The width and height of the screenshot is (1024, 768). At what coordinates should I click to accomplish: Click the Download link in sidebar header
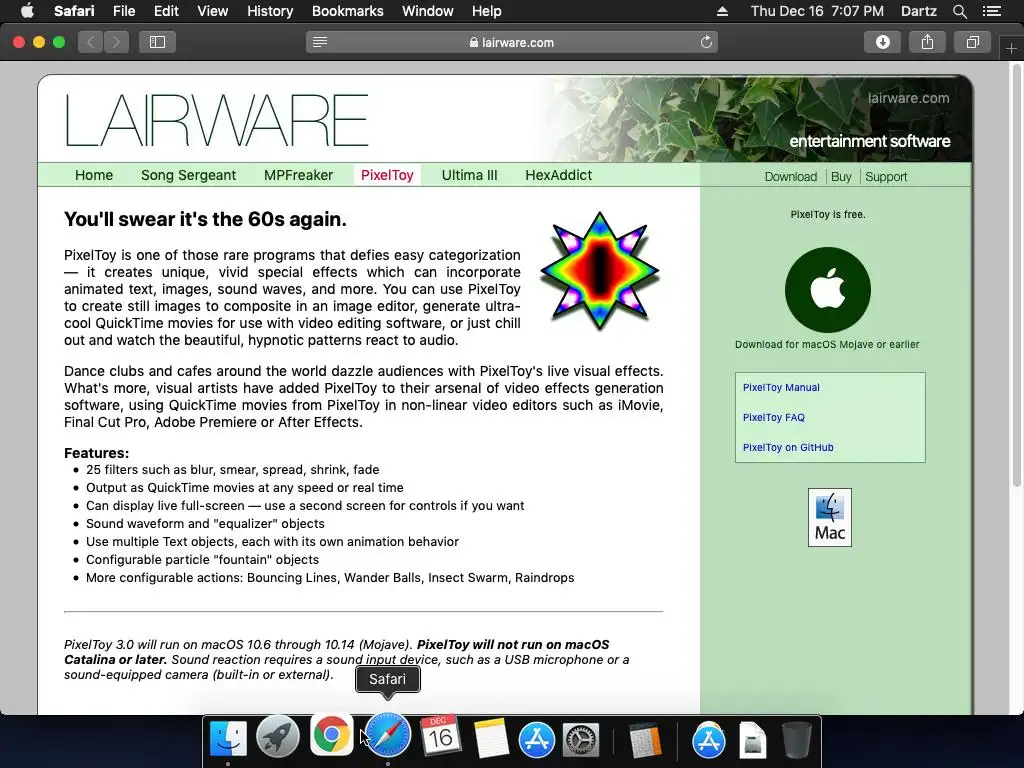(790, 177)
